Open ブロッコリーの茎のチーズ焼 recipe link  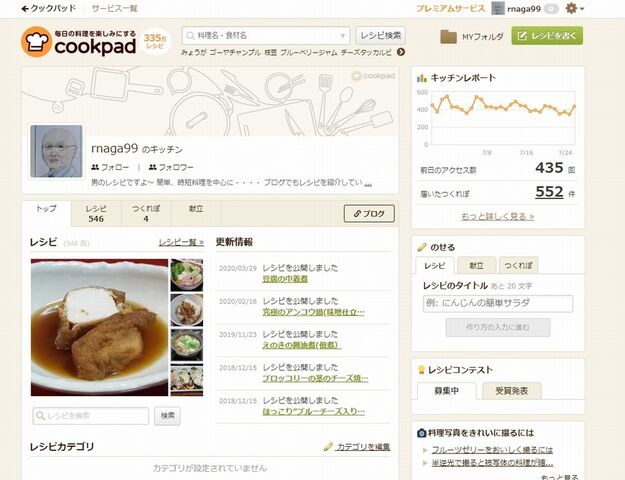pyautogui.click(x=315, y=378)
